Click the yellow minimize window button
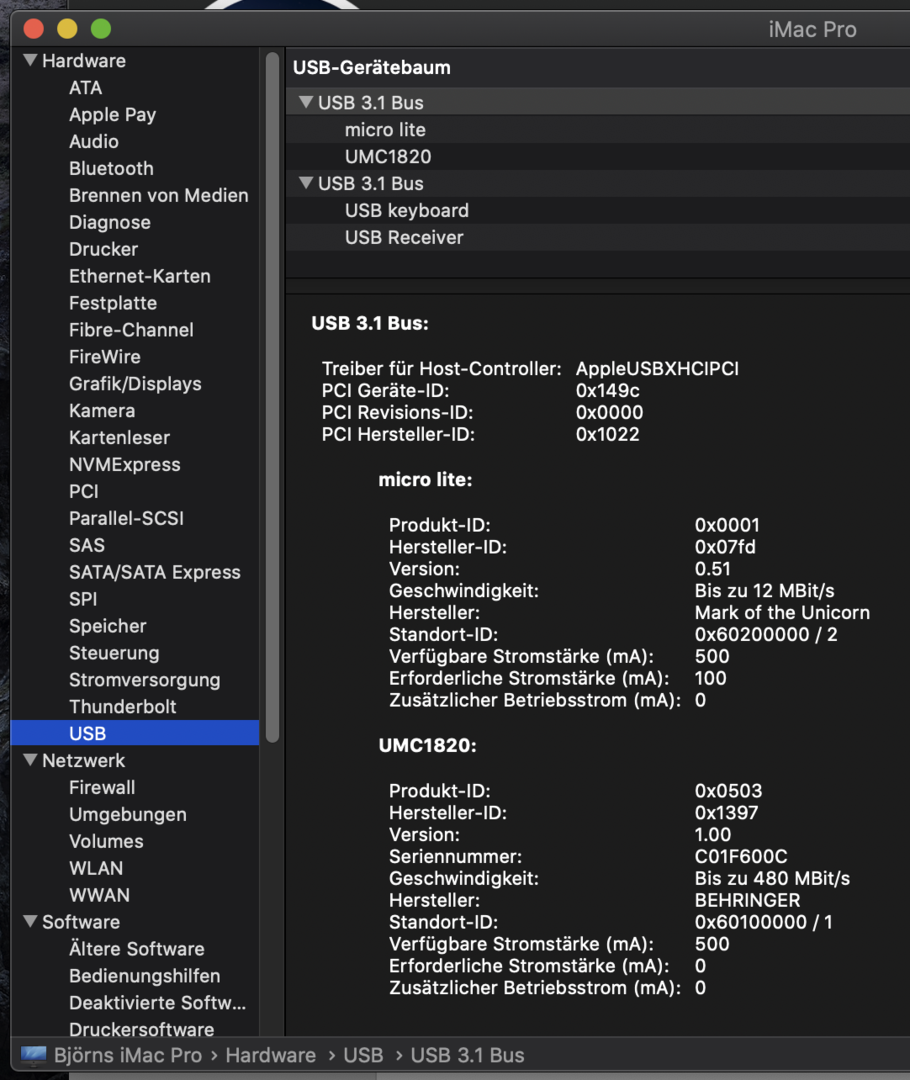This screenshot has width=910, height=1080. pos(67,29)
